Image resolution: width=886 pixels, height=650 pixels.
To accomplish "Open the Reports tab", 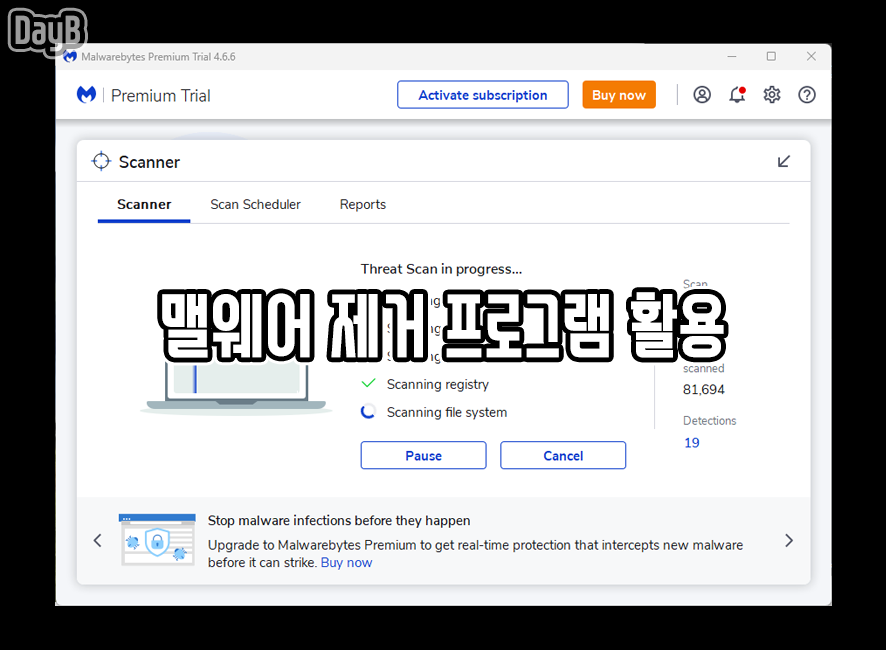I will [x=362, y=204].
